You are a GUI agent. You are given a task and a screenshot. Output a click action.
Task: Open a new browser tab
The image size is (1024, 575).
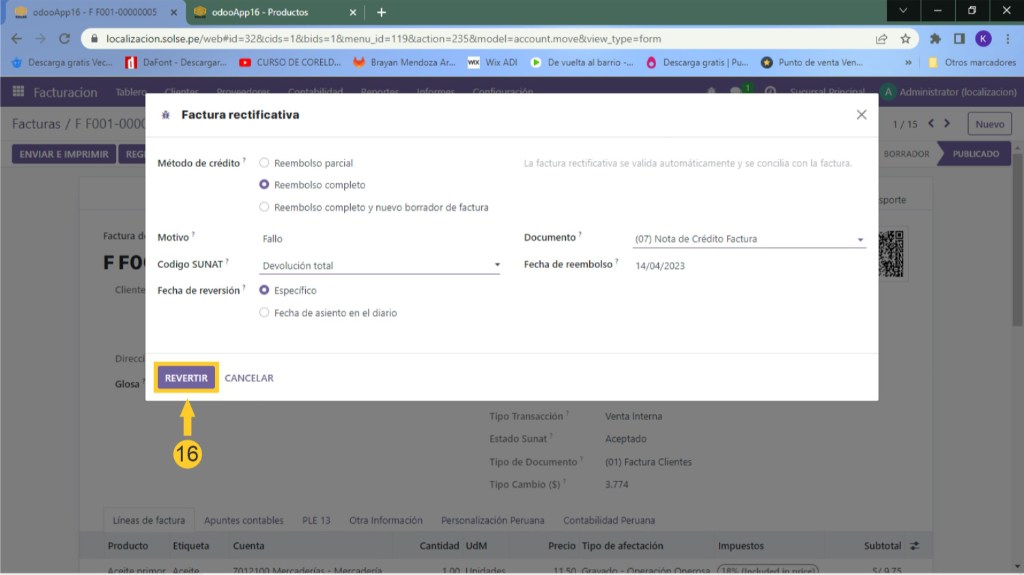[381, 12]
